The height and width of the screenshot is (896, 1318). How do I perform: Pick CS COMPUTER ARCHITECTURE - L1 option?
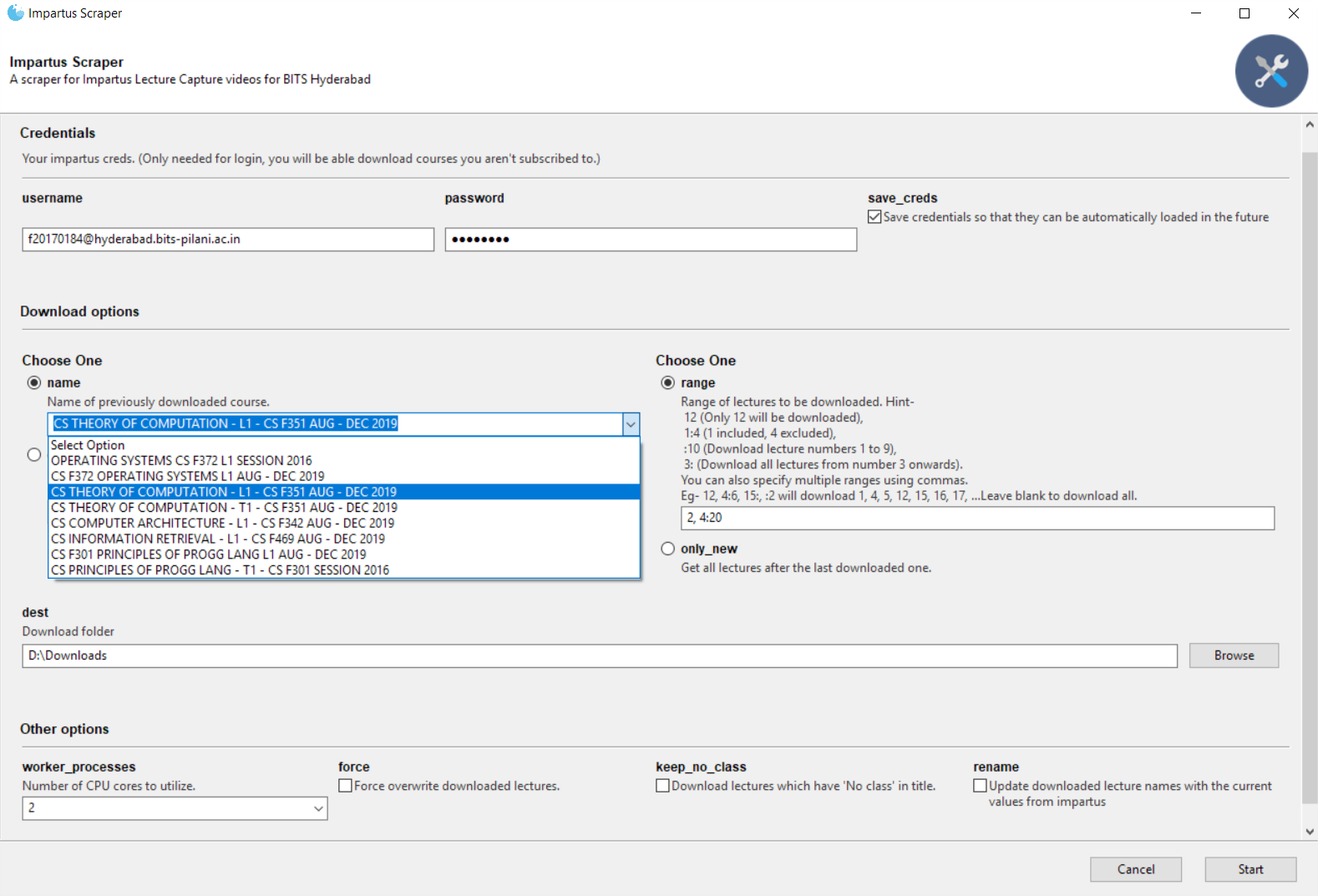pyautogui.click(x=344, y=523)
